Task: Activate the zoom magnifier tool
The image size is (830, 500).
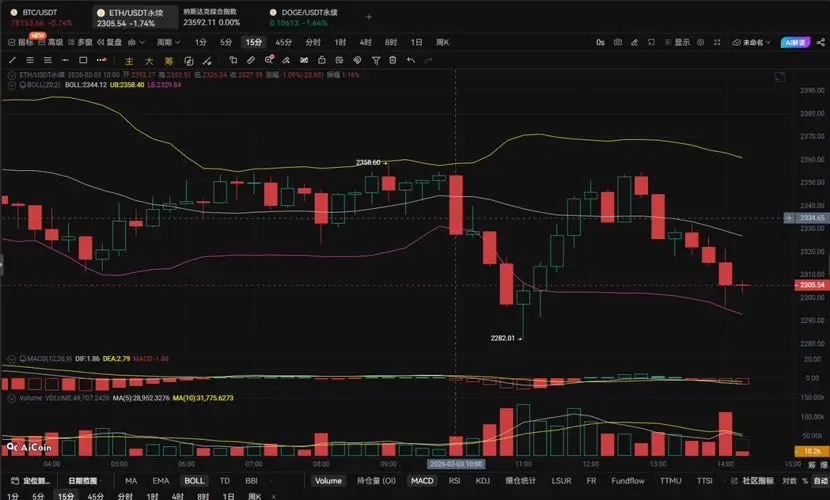Action: point(269,60)
